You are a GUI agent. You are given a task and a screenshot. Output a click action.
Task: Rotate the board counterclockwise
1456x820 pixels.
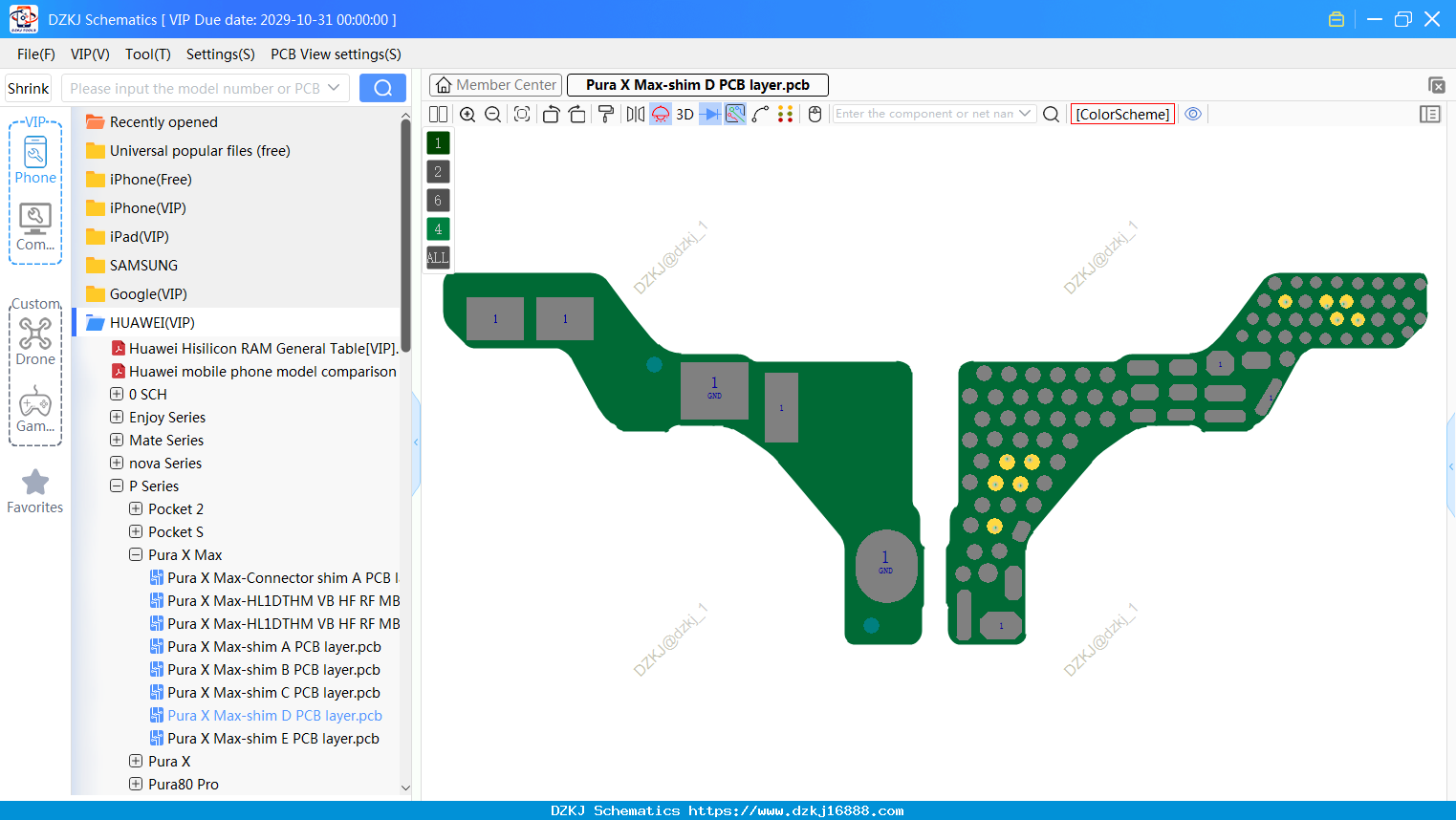pos(551,114)
